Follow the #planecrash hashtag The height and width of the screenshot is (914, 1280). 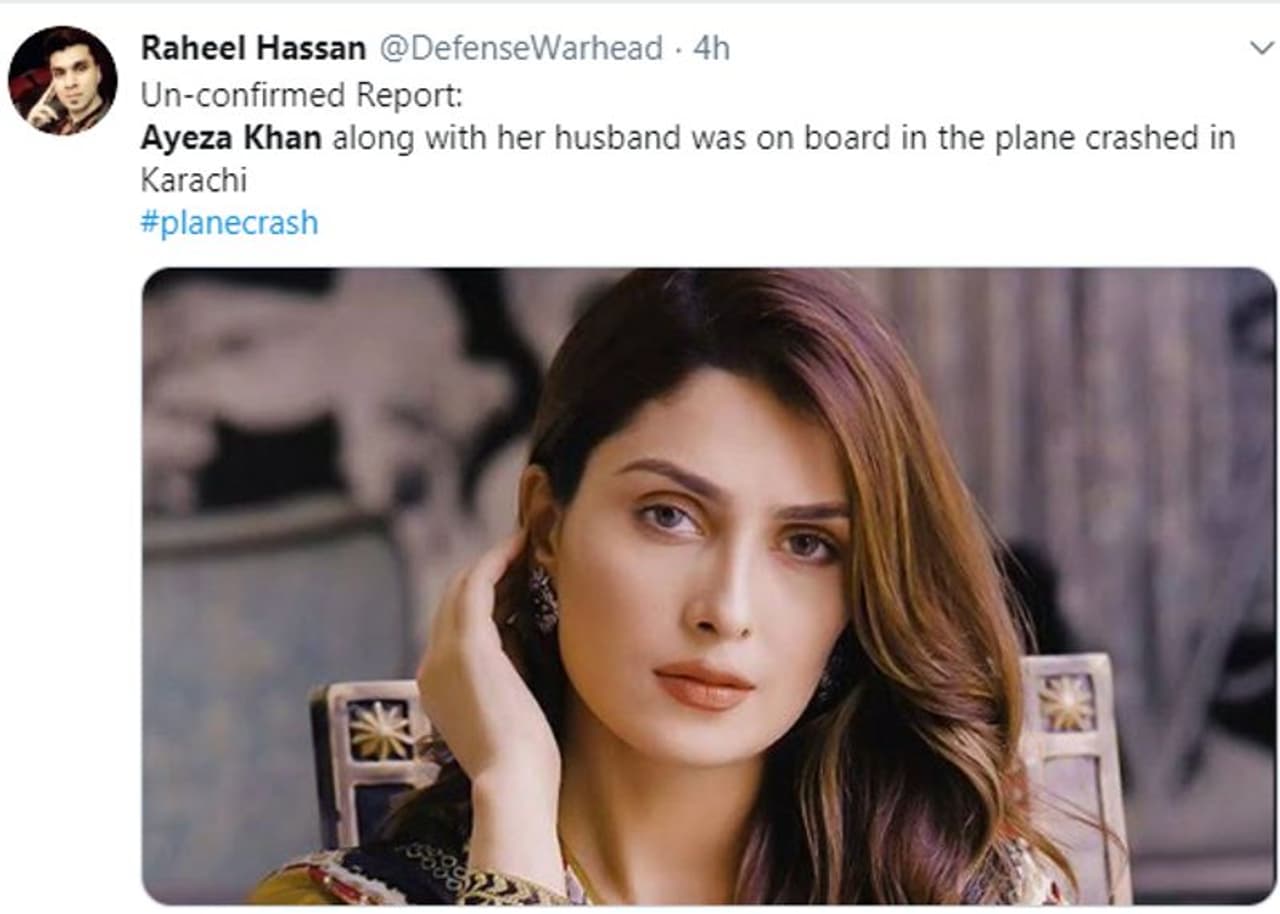tap(229, 222)
